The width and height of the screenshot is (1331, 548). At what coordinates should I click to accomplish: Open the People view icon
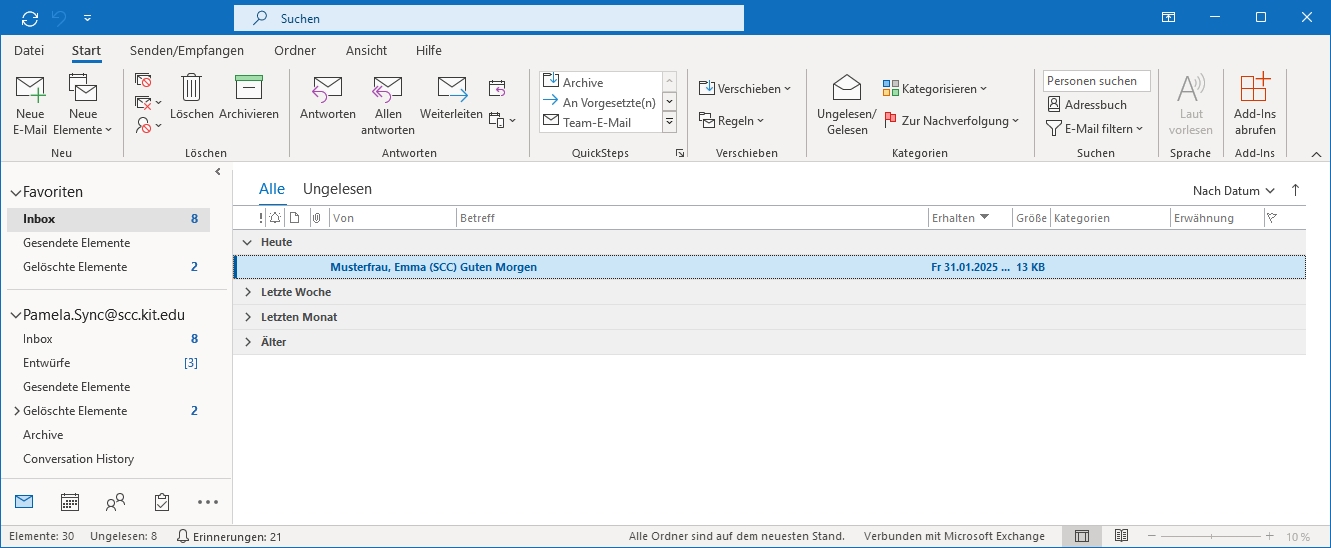(x=116, y=502)
